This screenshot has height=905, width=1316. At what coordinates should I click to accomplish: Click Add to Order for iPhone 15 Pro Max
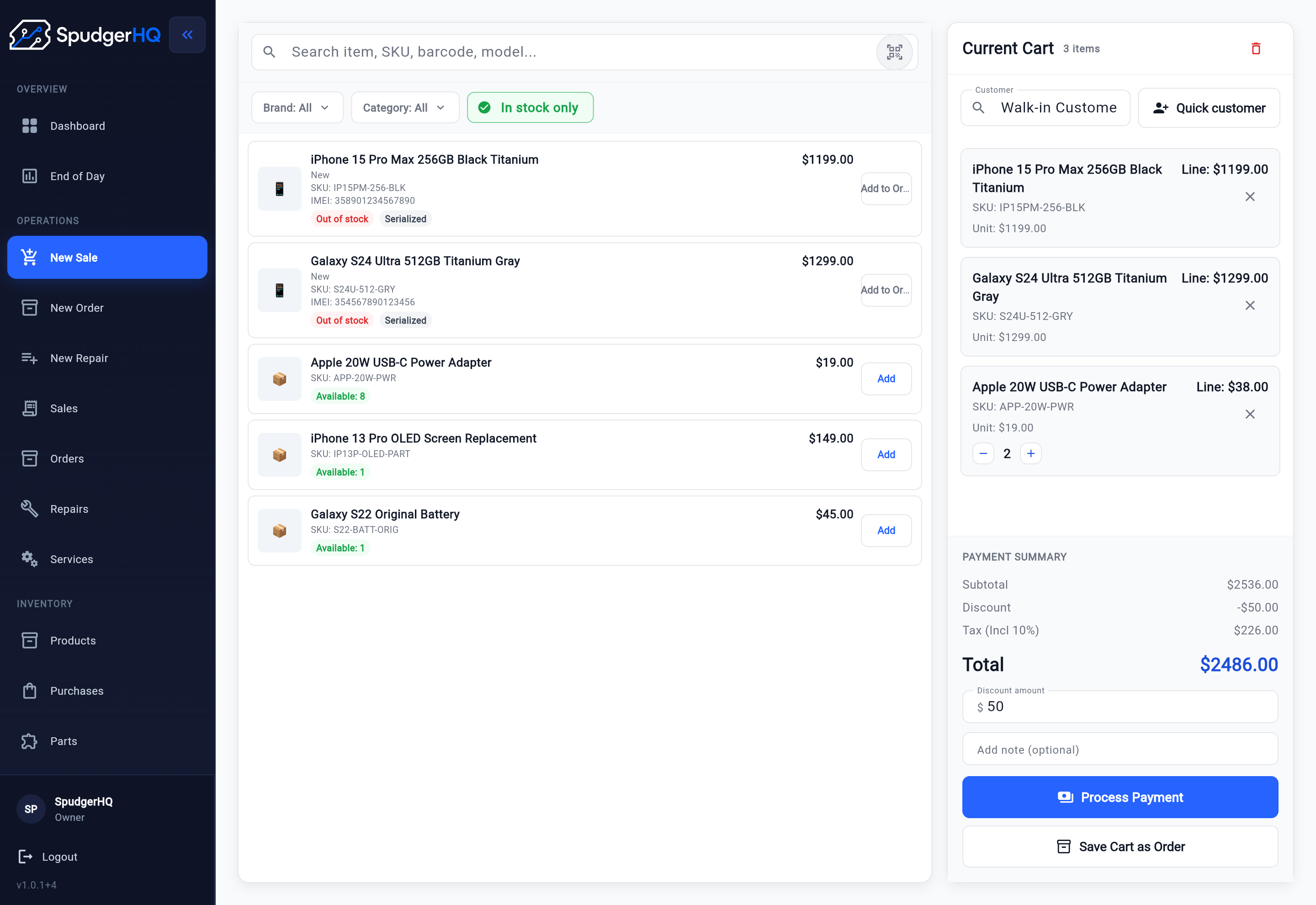[x=886, y=189]
